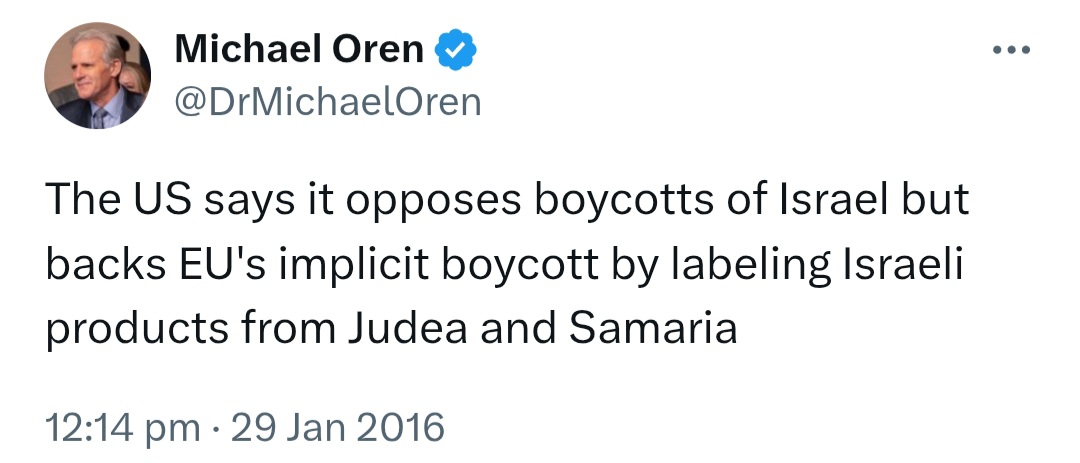Open the three-dot more options menu

coord(1011,50)
